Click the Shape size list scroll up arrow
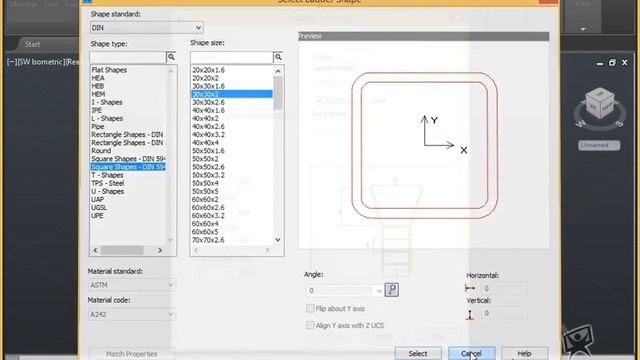The image size is (640, 360). [278, 71]
